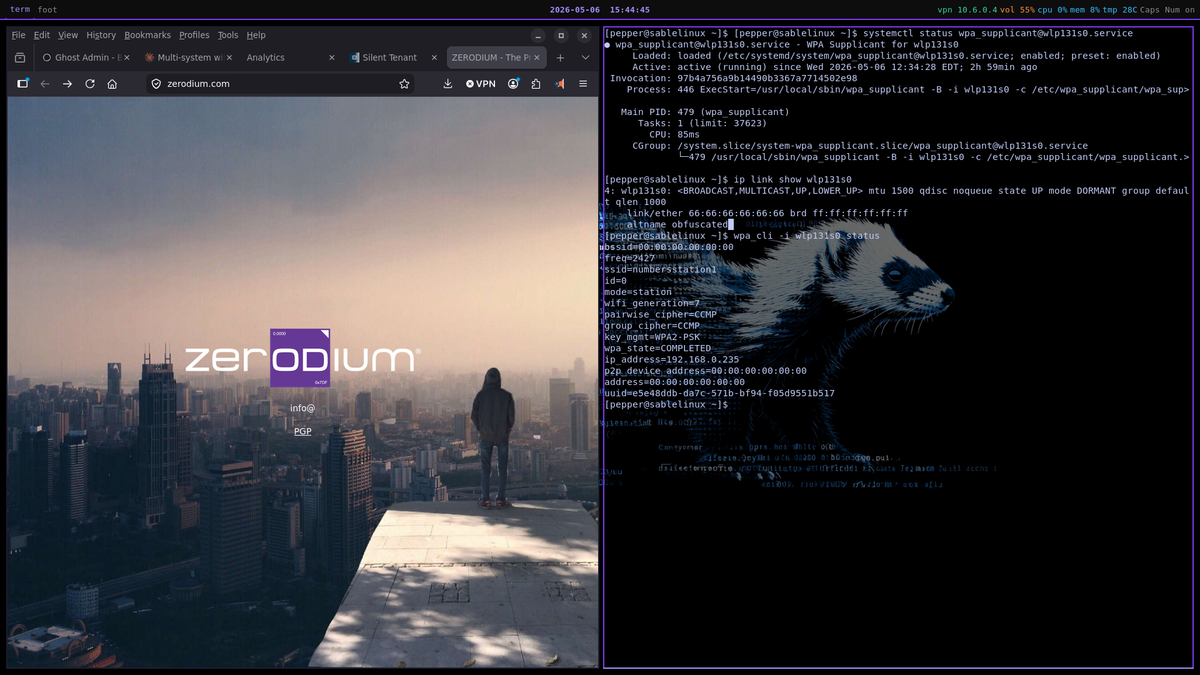The width and height of the screenshot is (1200, 675).
Task: Click the Caps Num indicator
Action: coord(1165,9)
